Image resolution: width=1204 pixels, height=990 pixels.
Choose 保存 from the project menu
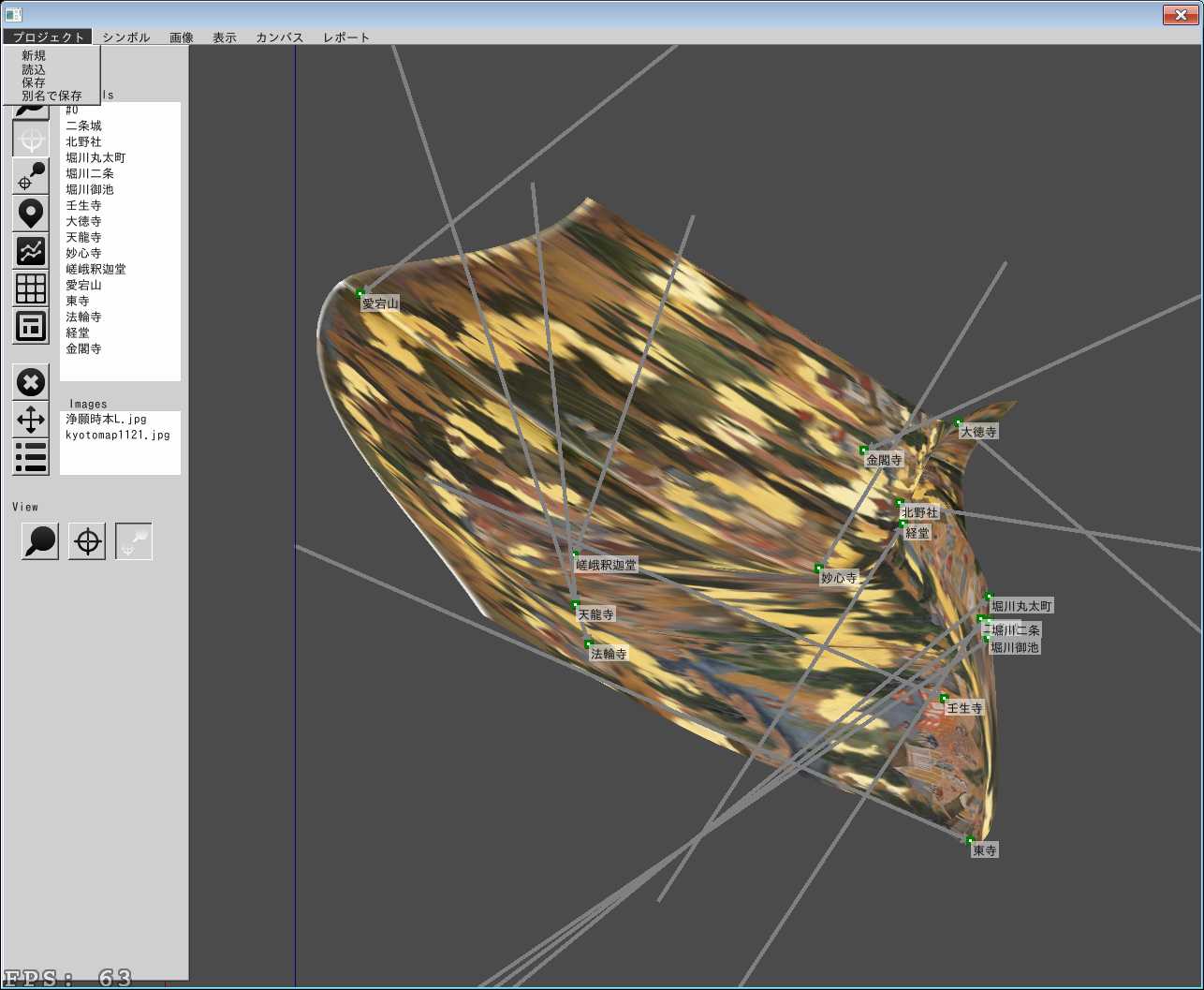(34, 82)
